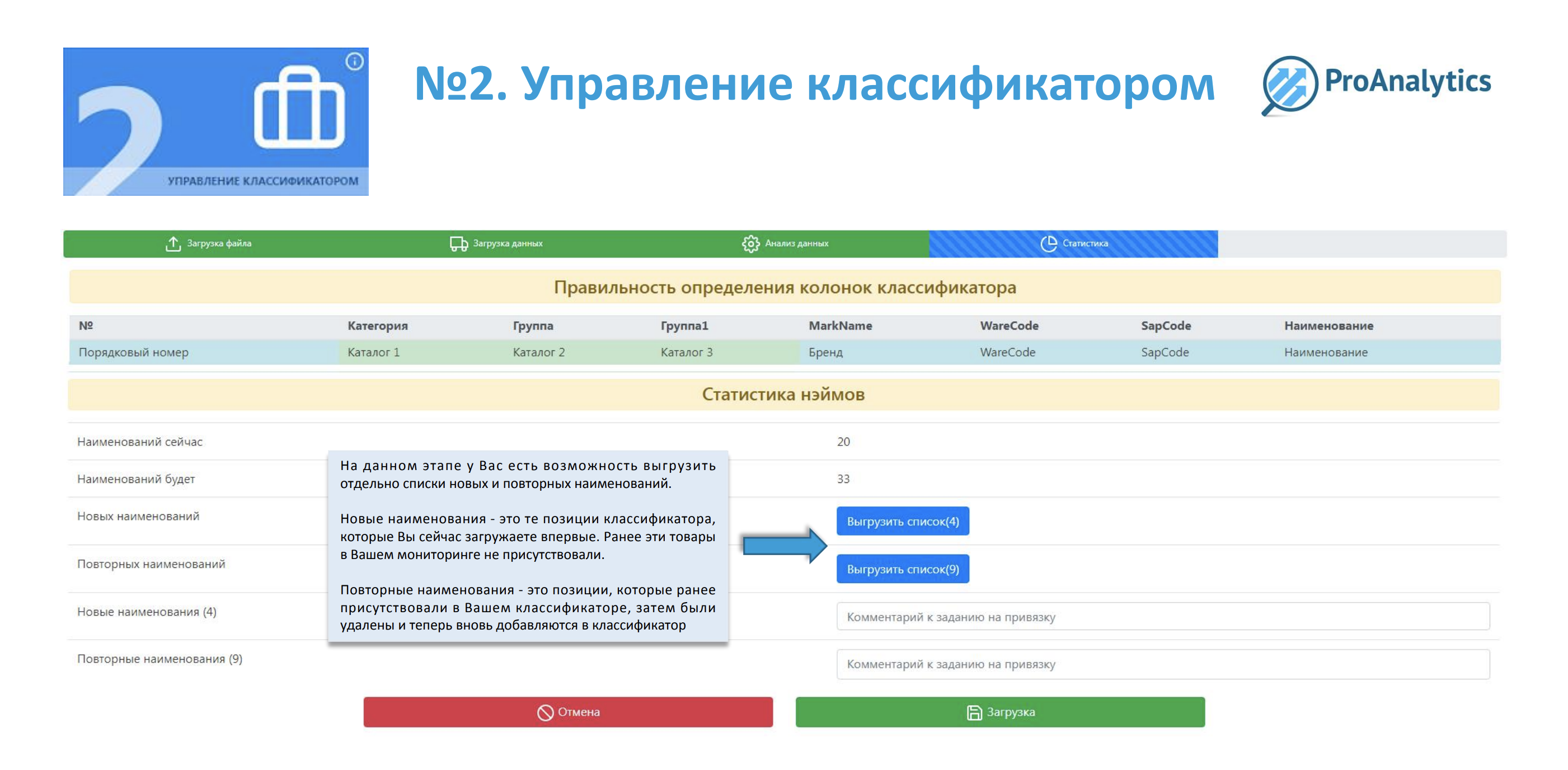Click the red Отмена button

[x=568, y=712]
